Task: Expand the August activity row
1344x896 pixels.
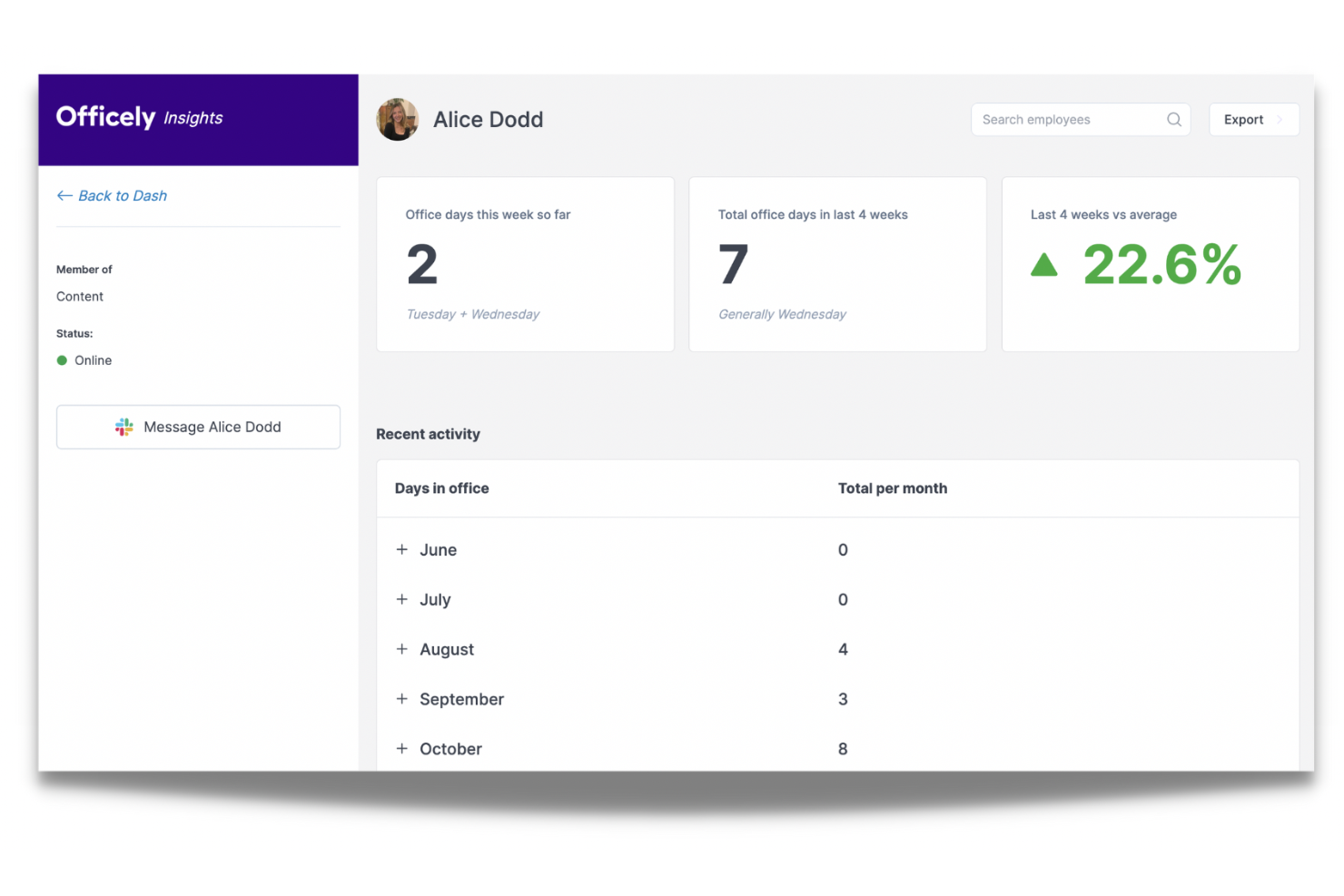Action: coord(402,649)
